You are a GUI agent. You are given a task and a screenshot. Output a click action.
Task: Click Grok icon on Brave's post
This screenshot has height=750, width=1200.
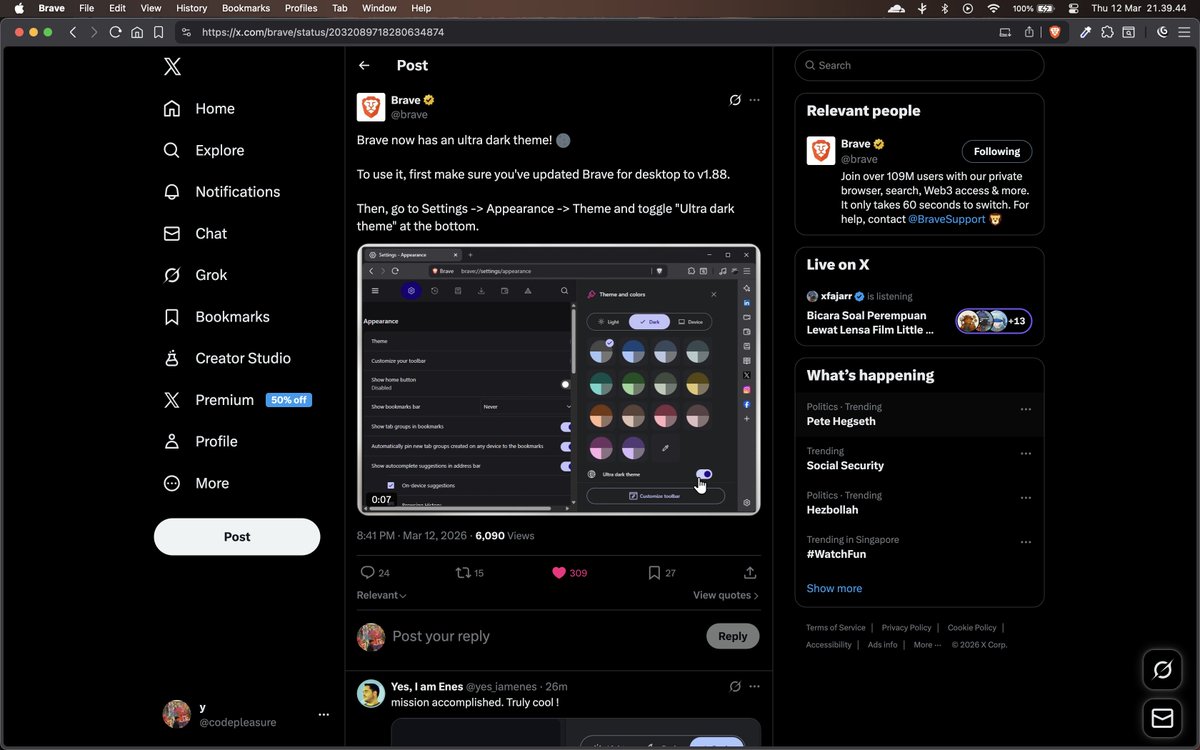click(x=735, y=100)
